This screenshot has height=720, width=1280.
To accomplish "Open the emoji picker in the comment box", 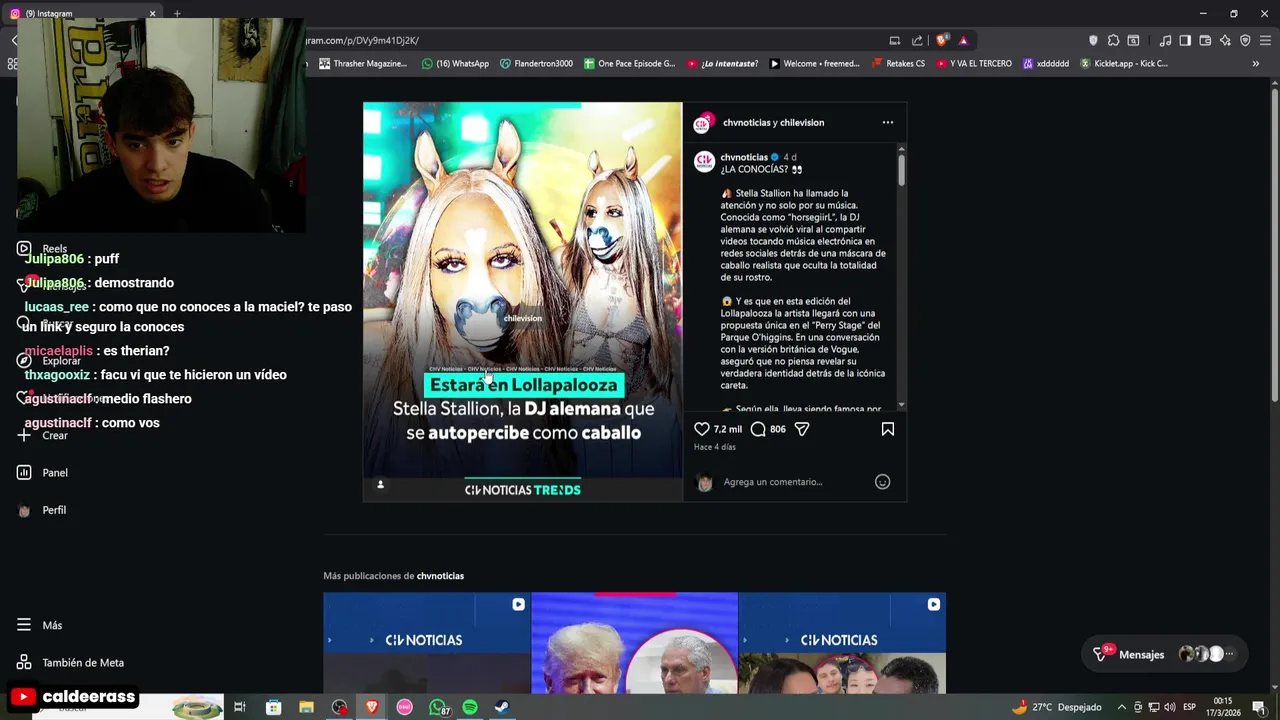I will (x=882, y=482).
